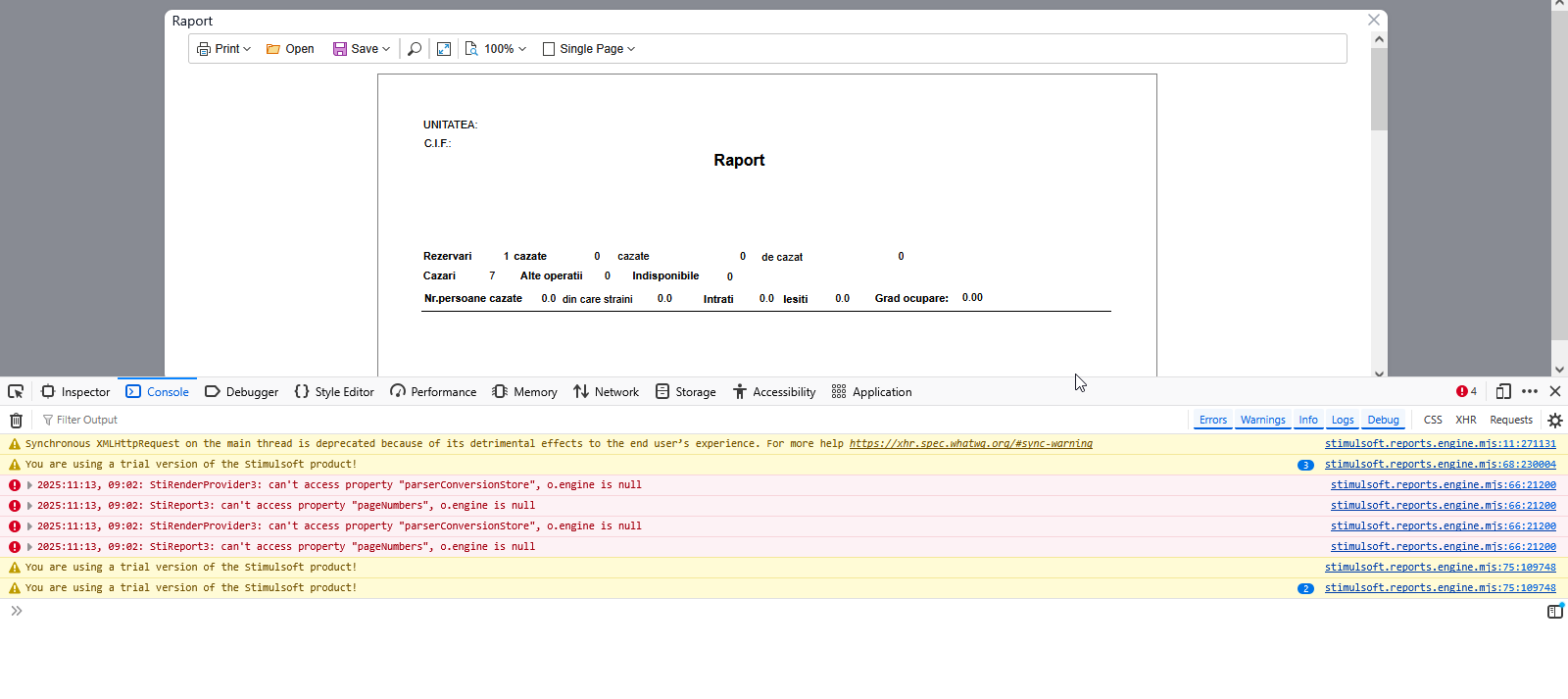1568x699 pixels.
Task: Expand the first StiRenderProvider3 error entry
Action: coord(29,485)
